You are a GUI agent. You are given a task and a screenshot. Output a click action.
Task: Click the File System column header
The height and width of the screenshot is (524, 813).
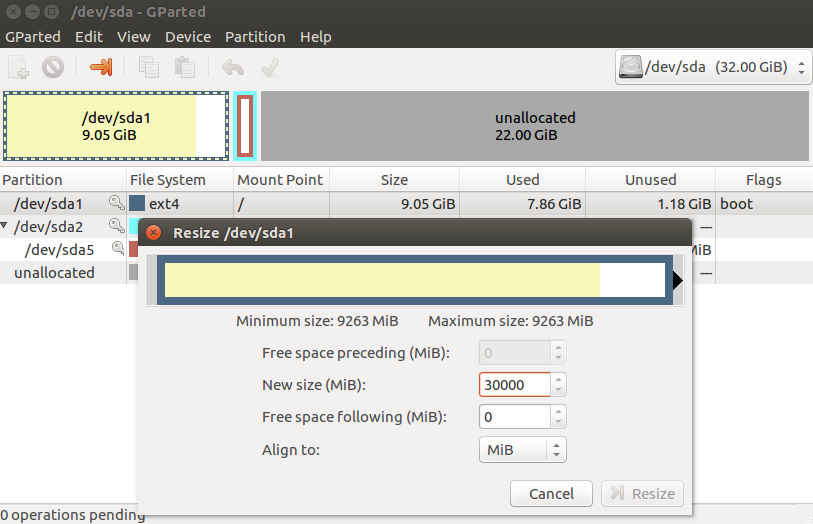click(x=180, y=180)
